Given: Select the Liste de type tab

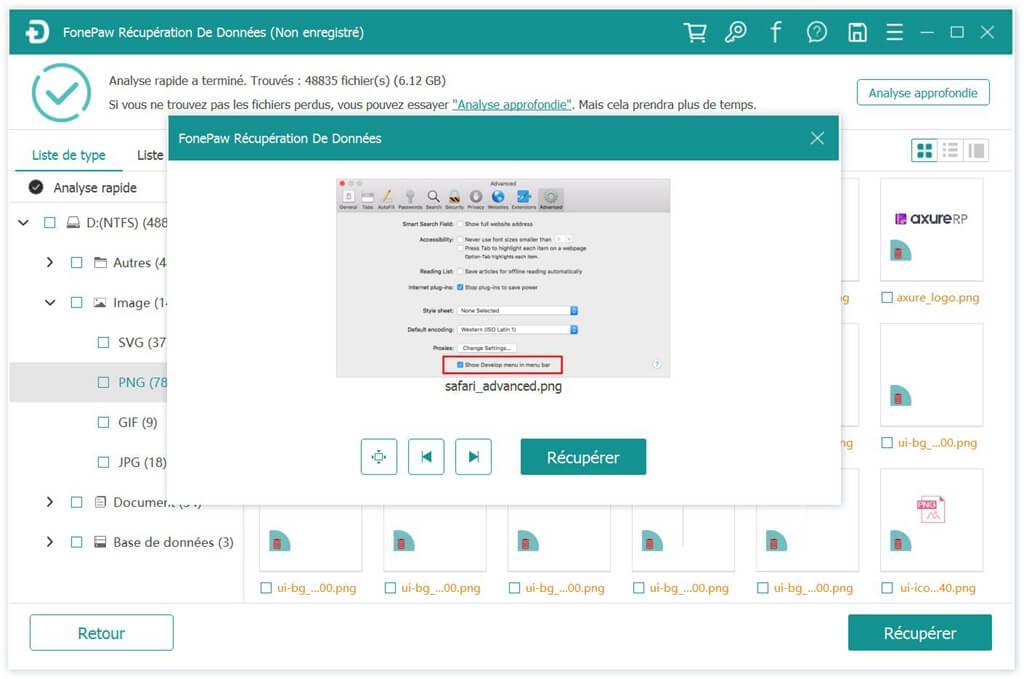Looking at the screenshot, I should coord(69,155).
